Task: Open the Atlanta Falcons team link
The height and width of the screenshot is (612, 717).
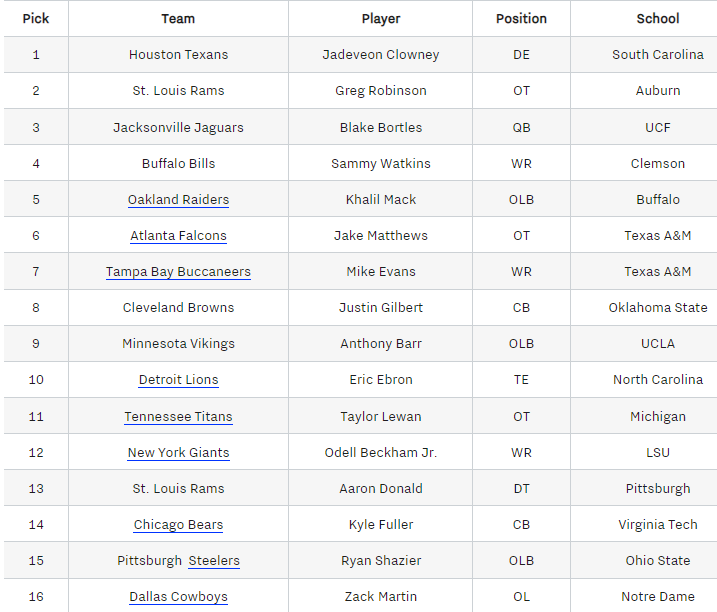Action: (178, 236)
